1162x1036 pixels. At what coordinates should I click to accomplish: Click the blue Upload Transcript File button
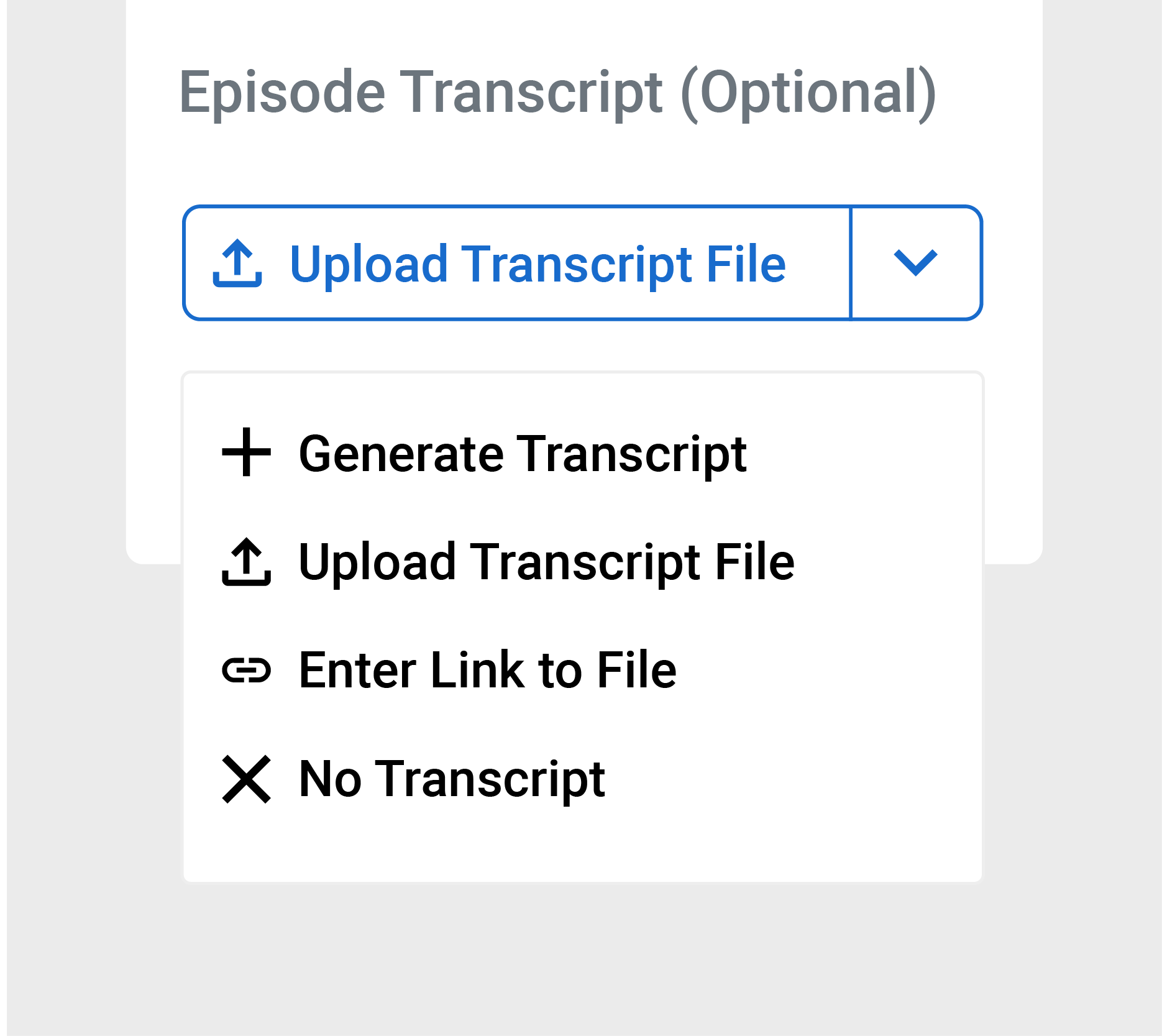[x=517, y=263]
